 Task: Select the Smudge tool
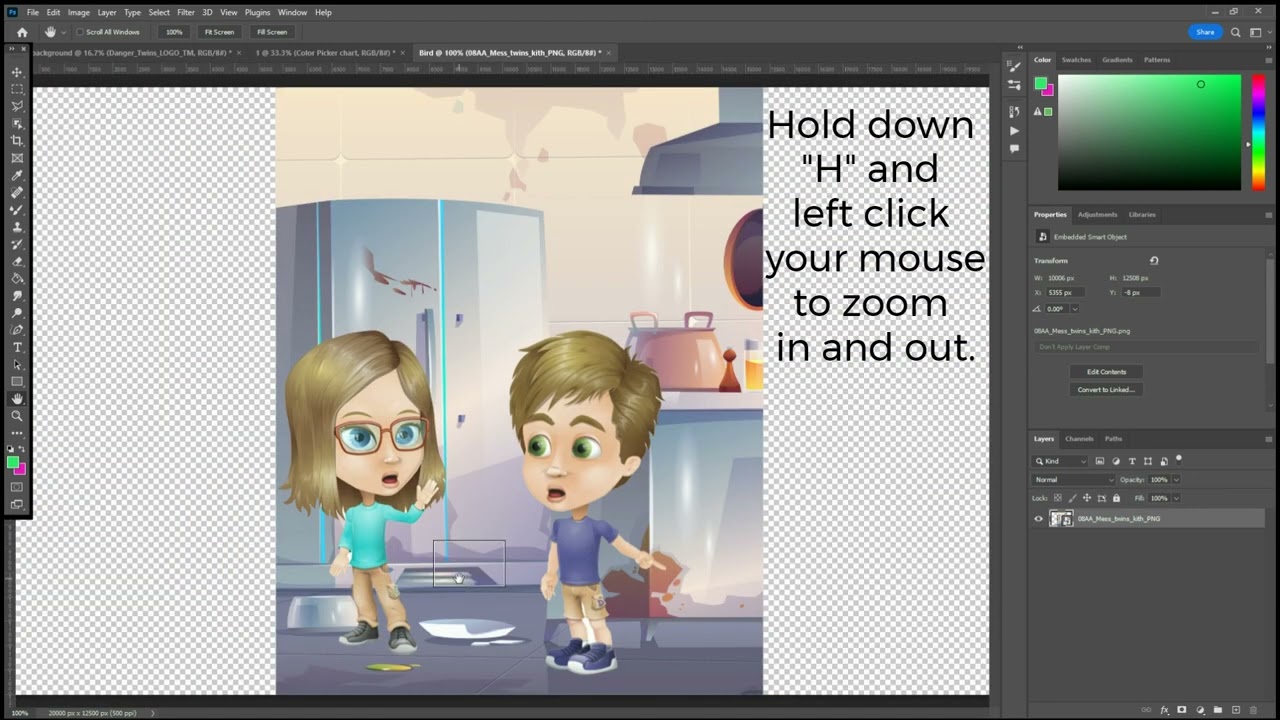(17, 296)
